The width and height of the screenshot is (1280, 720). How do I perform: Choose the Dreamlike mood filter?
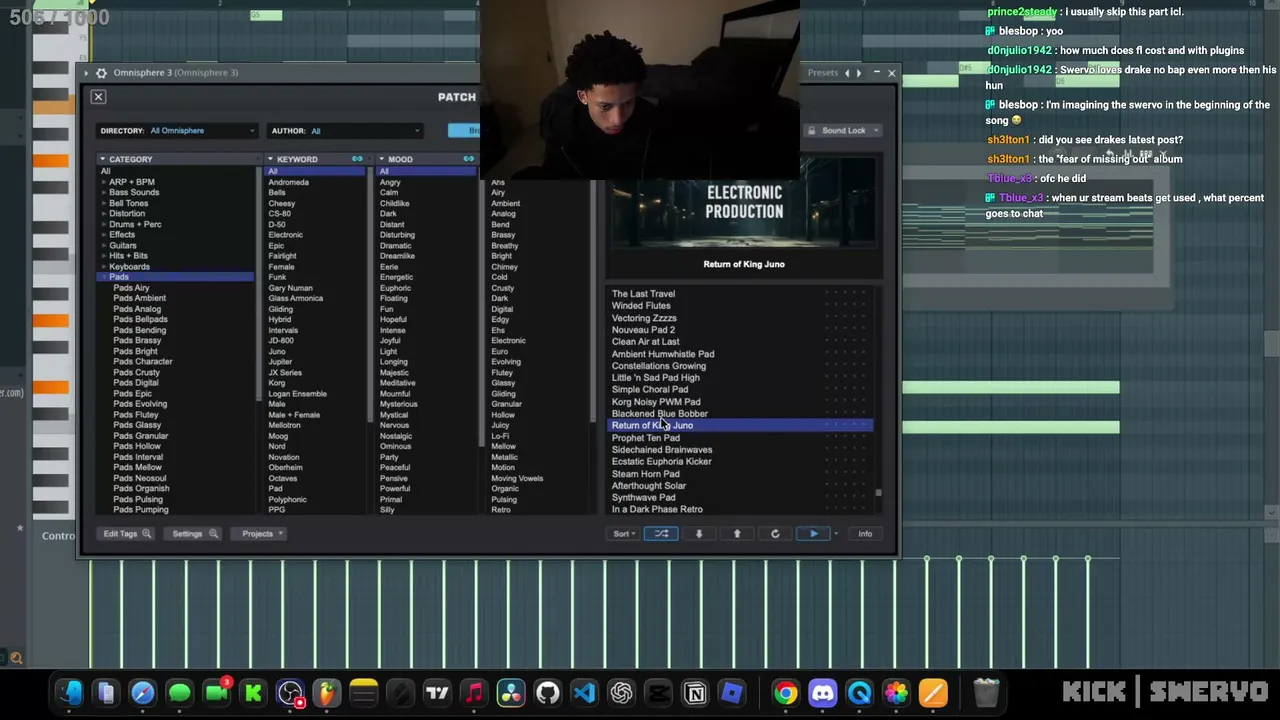396,256
